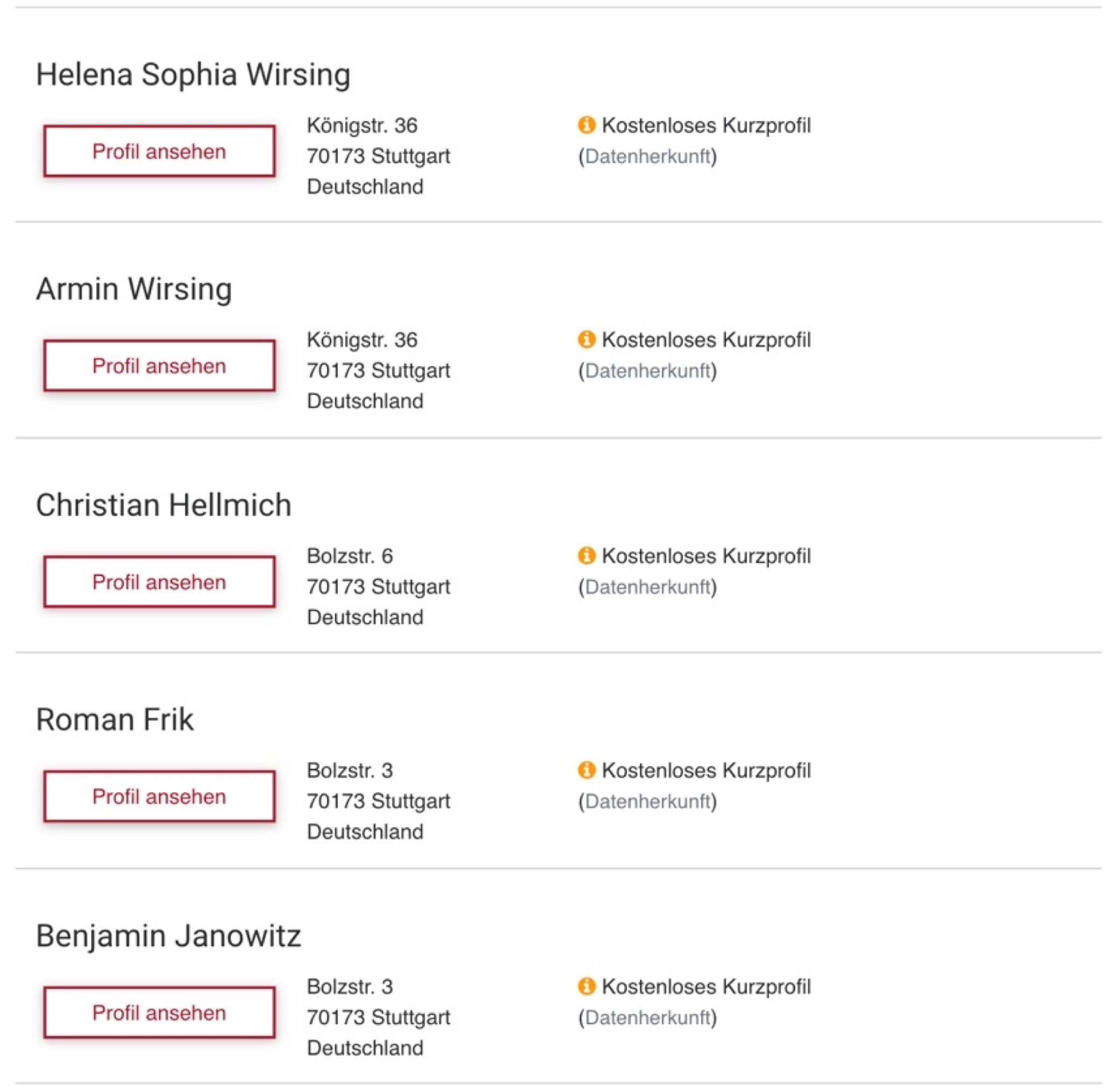This screenshot has height=1092, width=1117.
Task: Select Datenherkunft link under Benjamin Janowitz
Action: 647,1017
